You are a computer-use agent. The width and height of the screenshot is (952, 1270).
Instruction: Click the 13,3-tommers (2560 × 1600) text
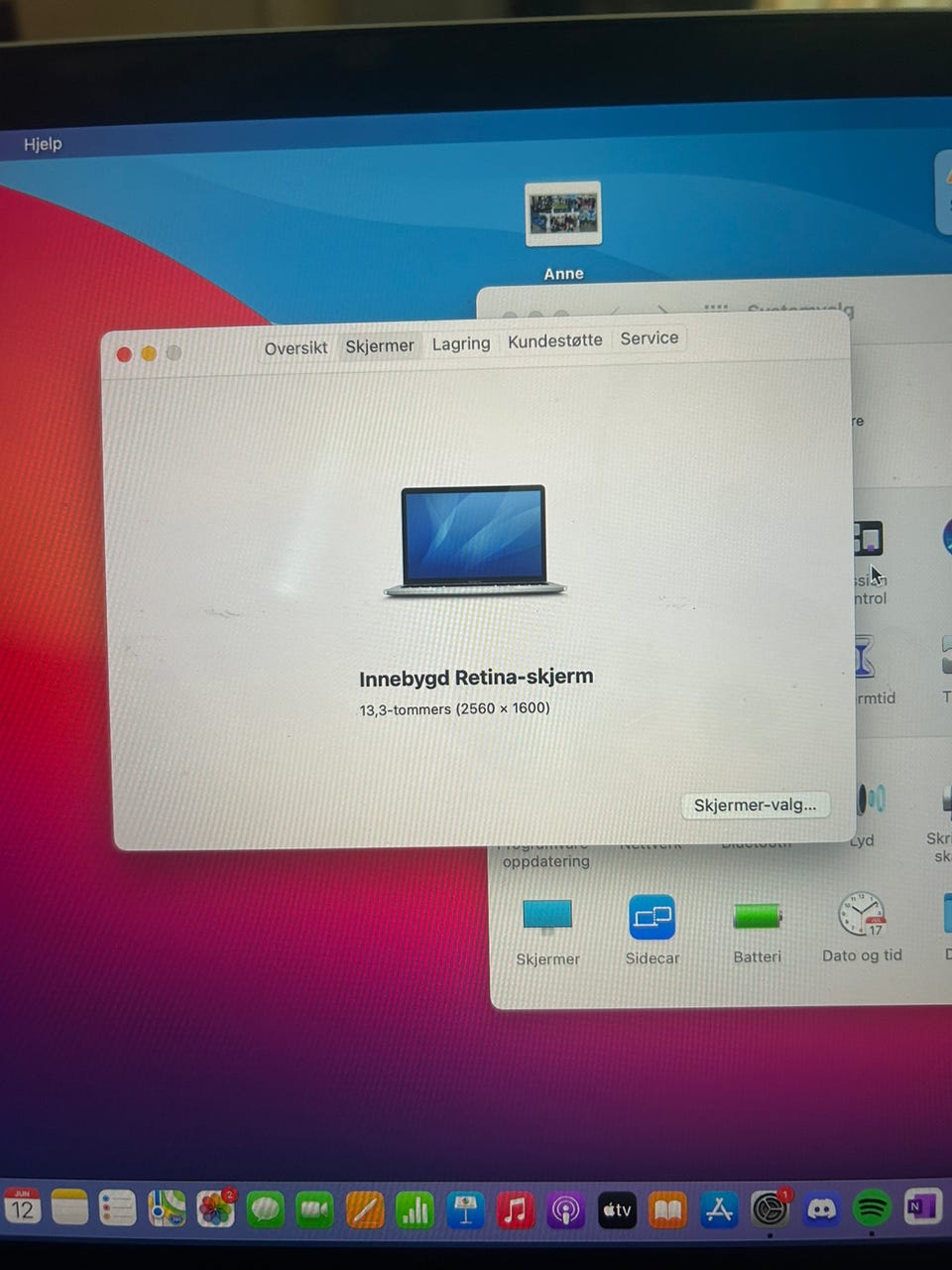coord(454,708)
